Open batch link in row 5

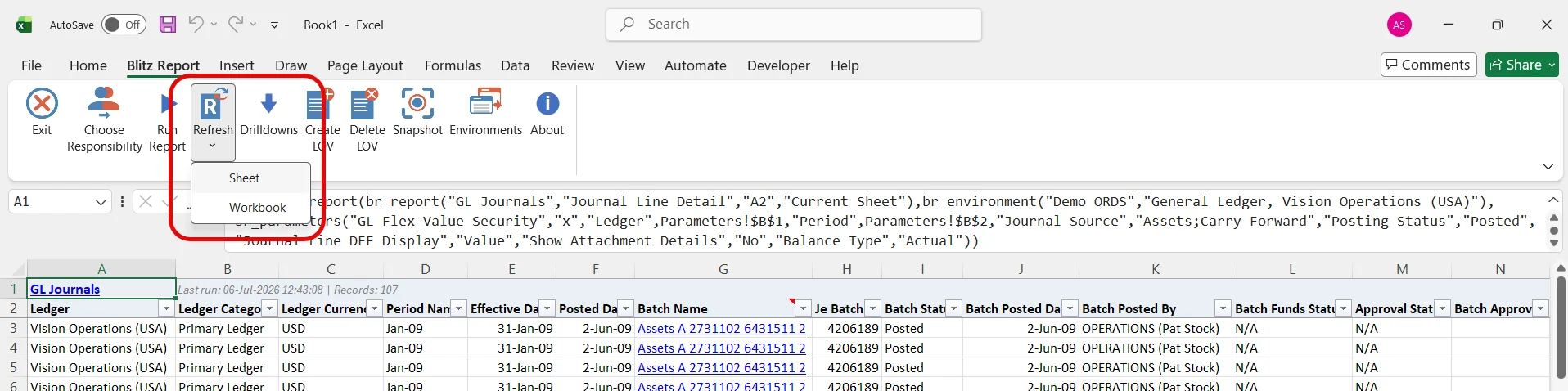[x=721, y=368]
